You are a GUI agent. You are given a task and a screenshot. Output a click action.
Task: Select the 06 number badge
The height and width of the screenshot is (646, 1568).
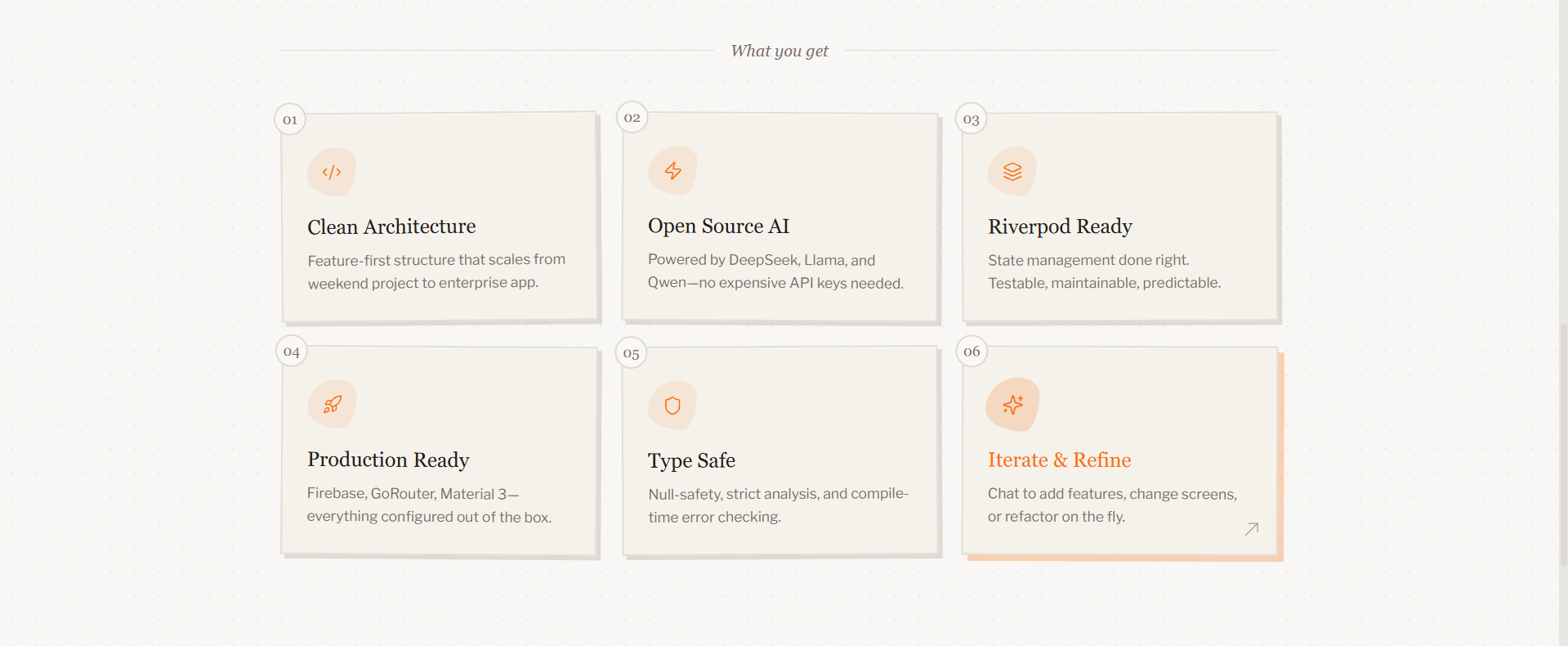(x=972, y=352)
